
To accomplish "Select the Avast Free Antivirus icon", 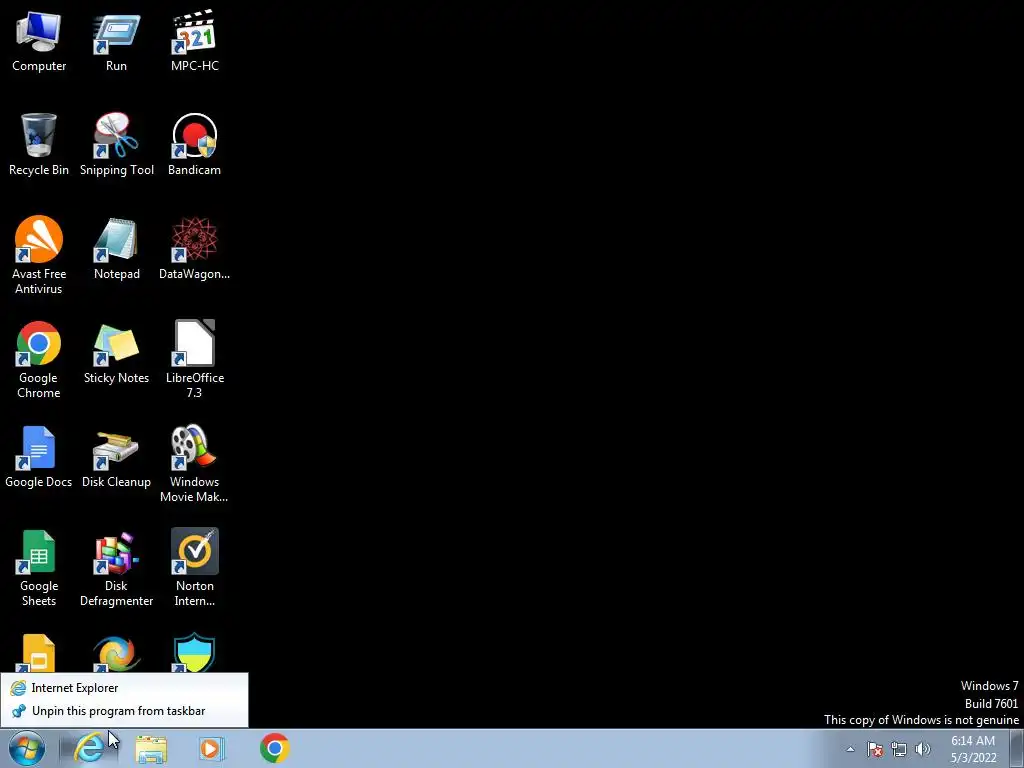I will (x=39, y=255).
